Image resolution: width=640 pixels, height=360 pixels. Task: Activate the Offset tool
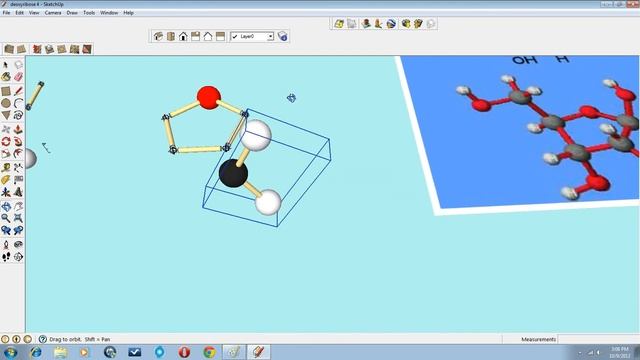[x=18, y=154]
